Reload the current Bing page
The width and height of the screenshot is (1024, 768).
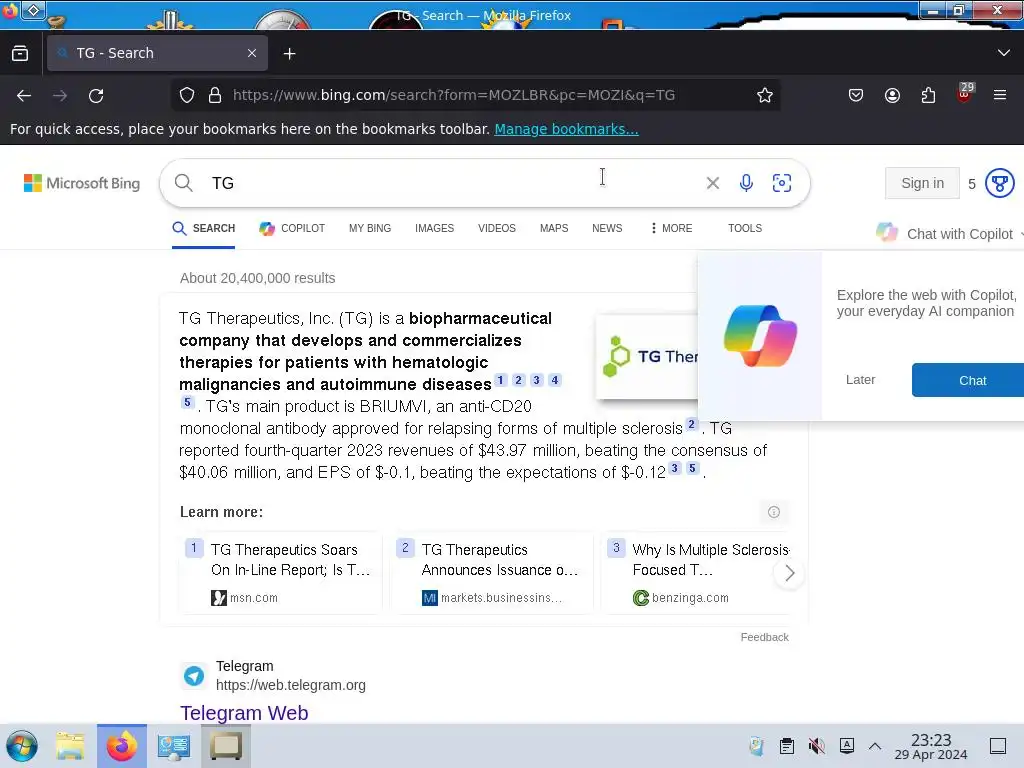pos(96,95)
